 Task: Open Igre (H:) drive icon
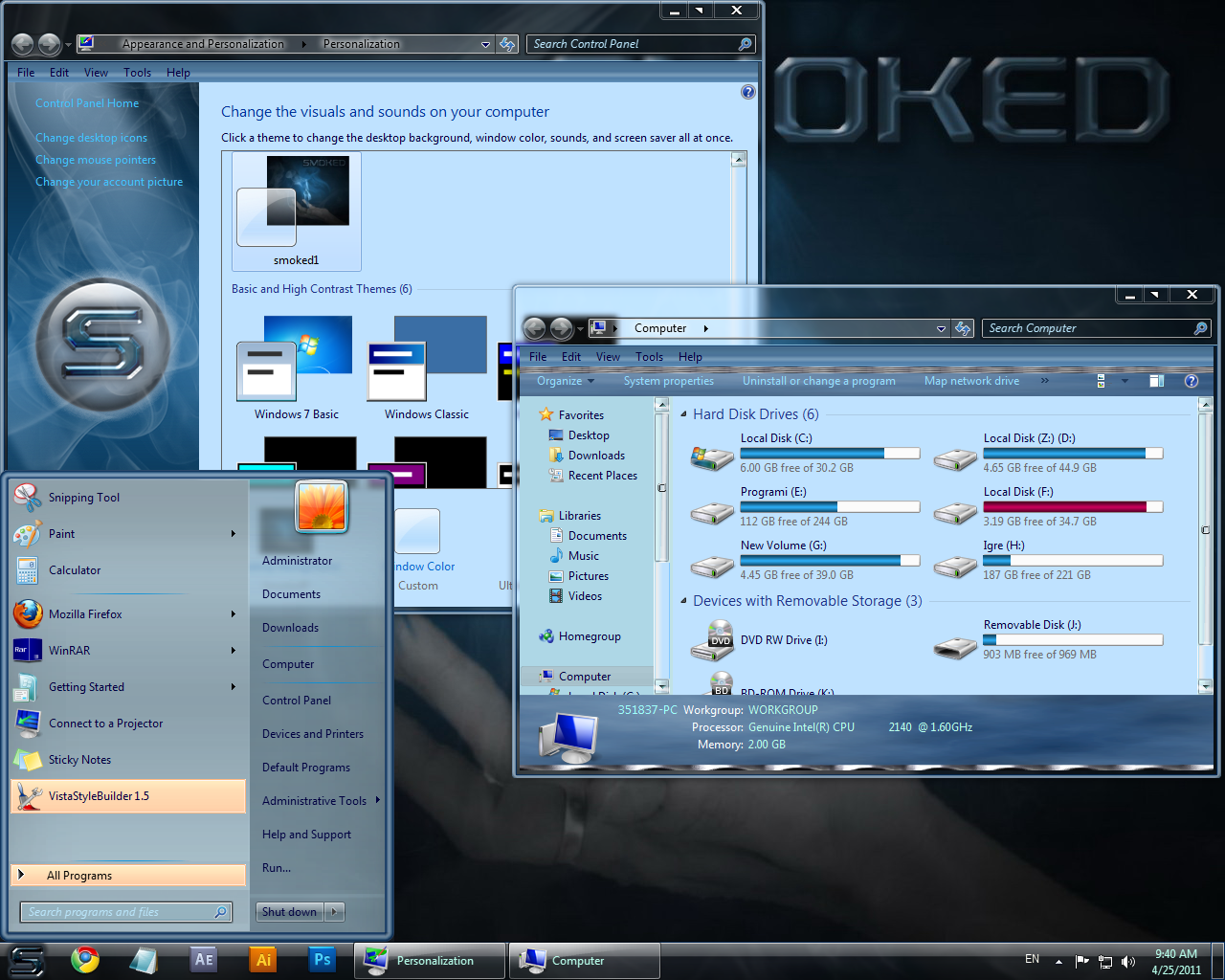(x=955, y=567)
